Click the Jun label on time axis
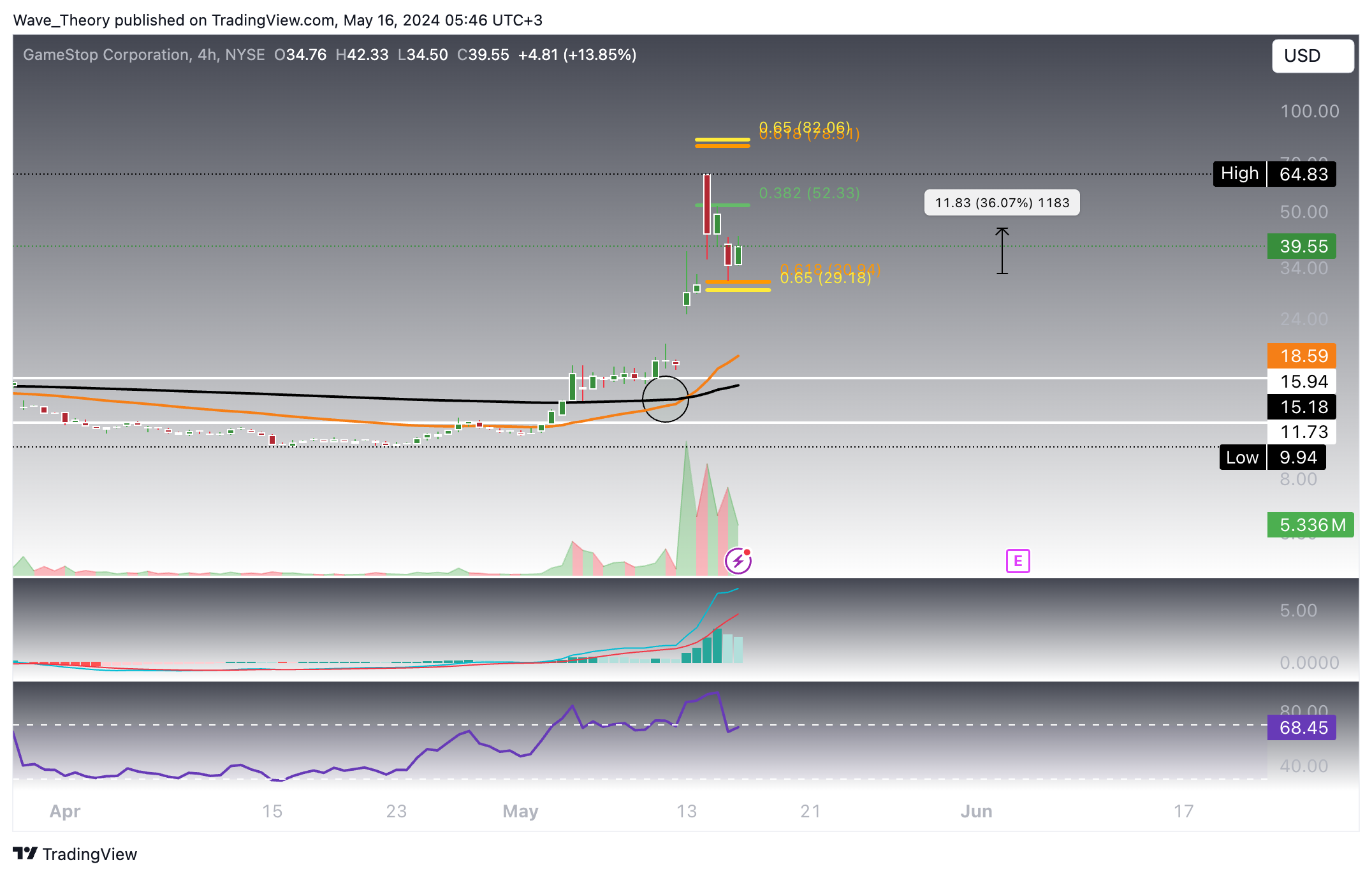 tap(976, 811)
